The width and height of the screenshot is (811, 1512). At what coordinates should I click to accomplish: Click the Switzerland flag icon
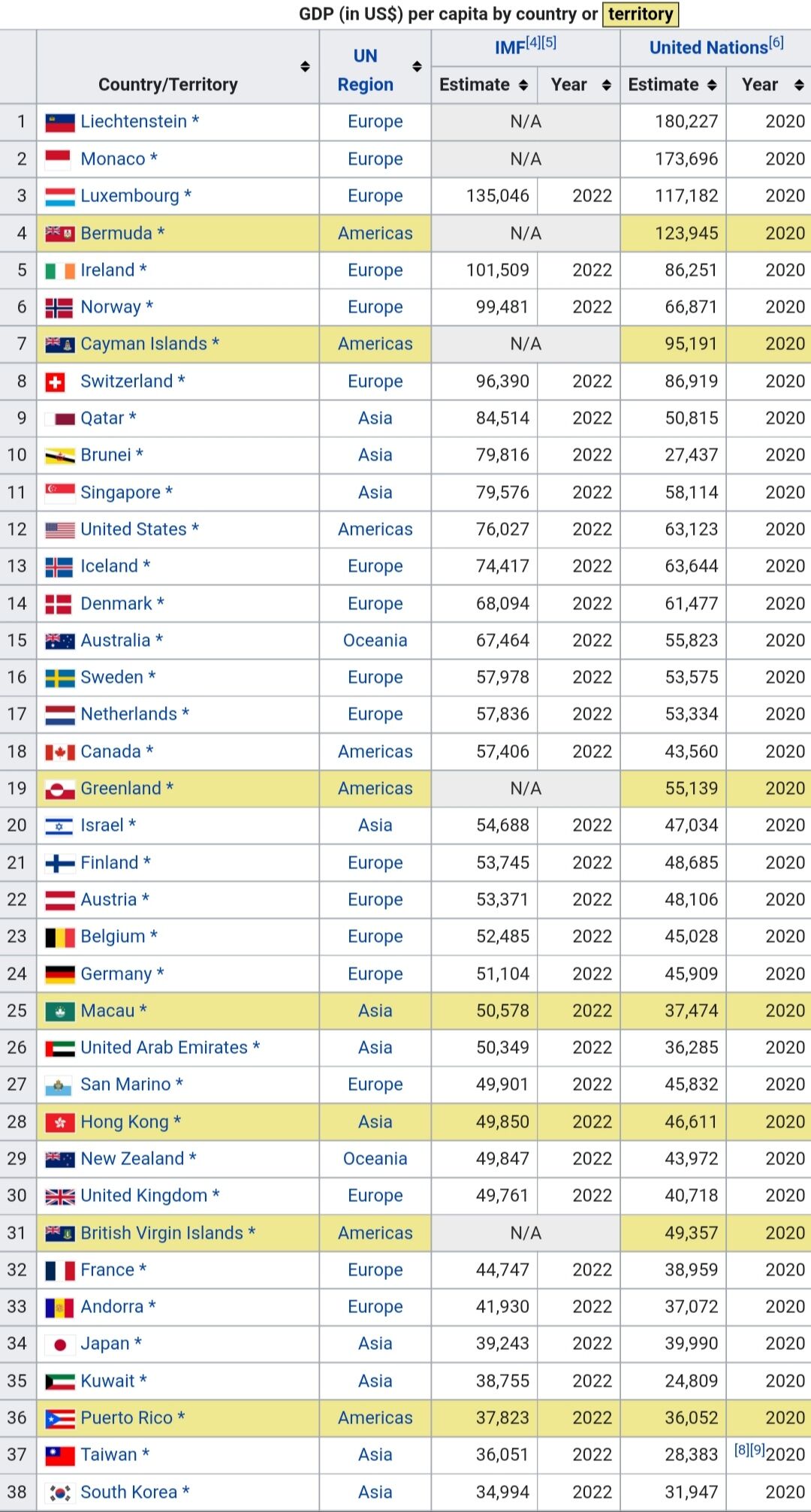(55, 382)
